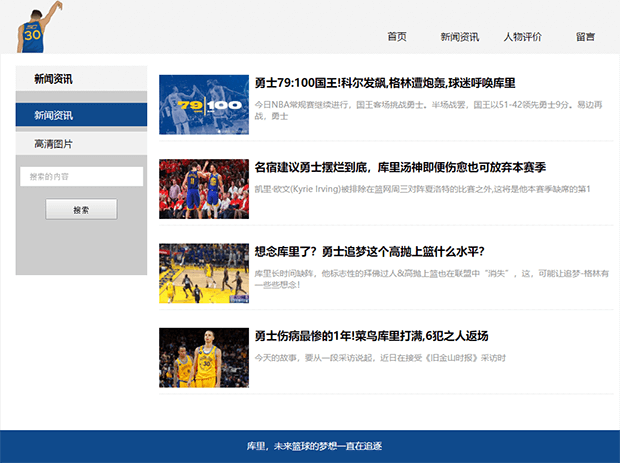
Task: Focus the 搜索的内容 search input field
Action: [x=81, y=176]
